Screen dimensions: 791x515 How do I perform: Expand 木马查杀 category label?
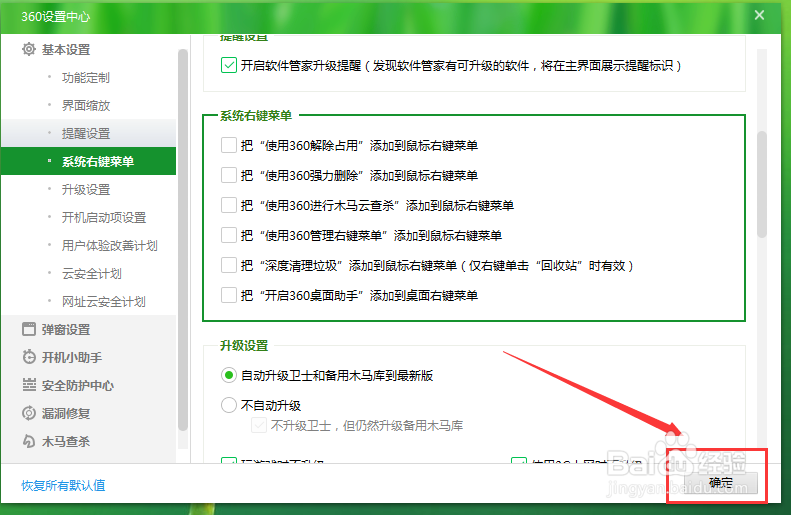point(66,441)
